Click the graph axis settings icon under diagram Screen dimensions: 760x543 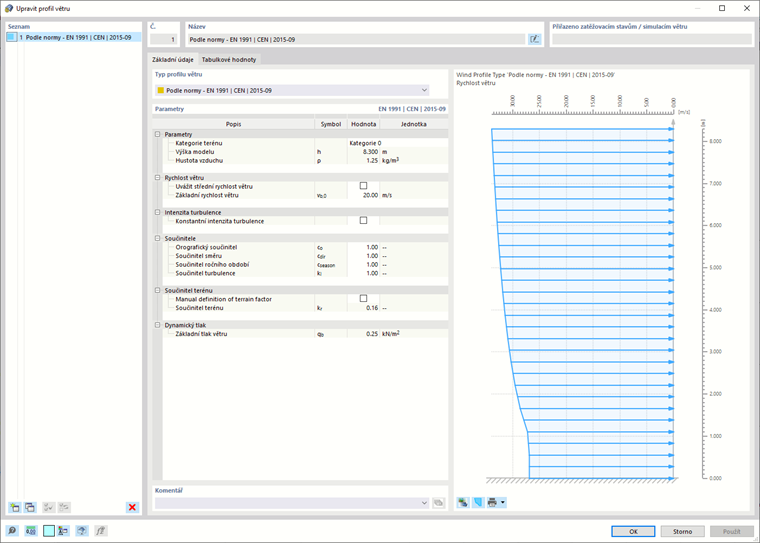463,502
